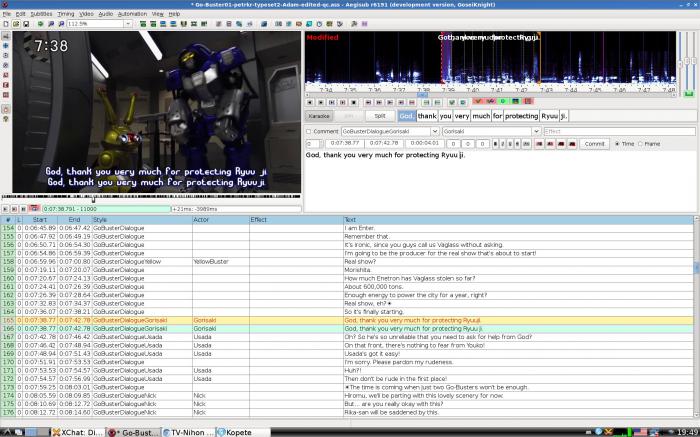
Task: Open the Automation menu
Action: coord(132,14)
